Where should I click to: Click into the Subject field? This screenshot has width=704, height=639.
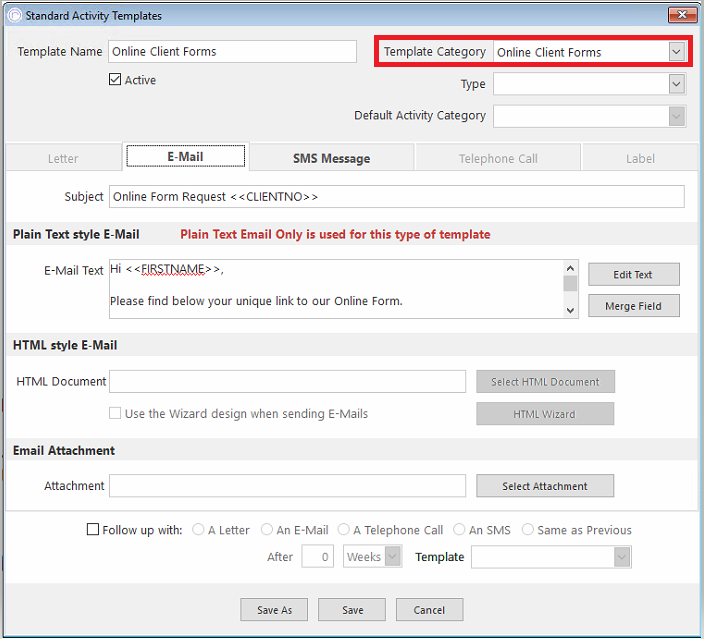pyautogui.click(x=396, y=197)
